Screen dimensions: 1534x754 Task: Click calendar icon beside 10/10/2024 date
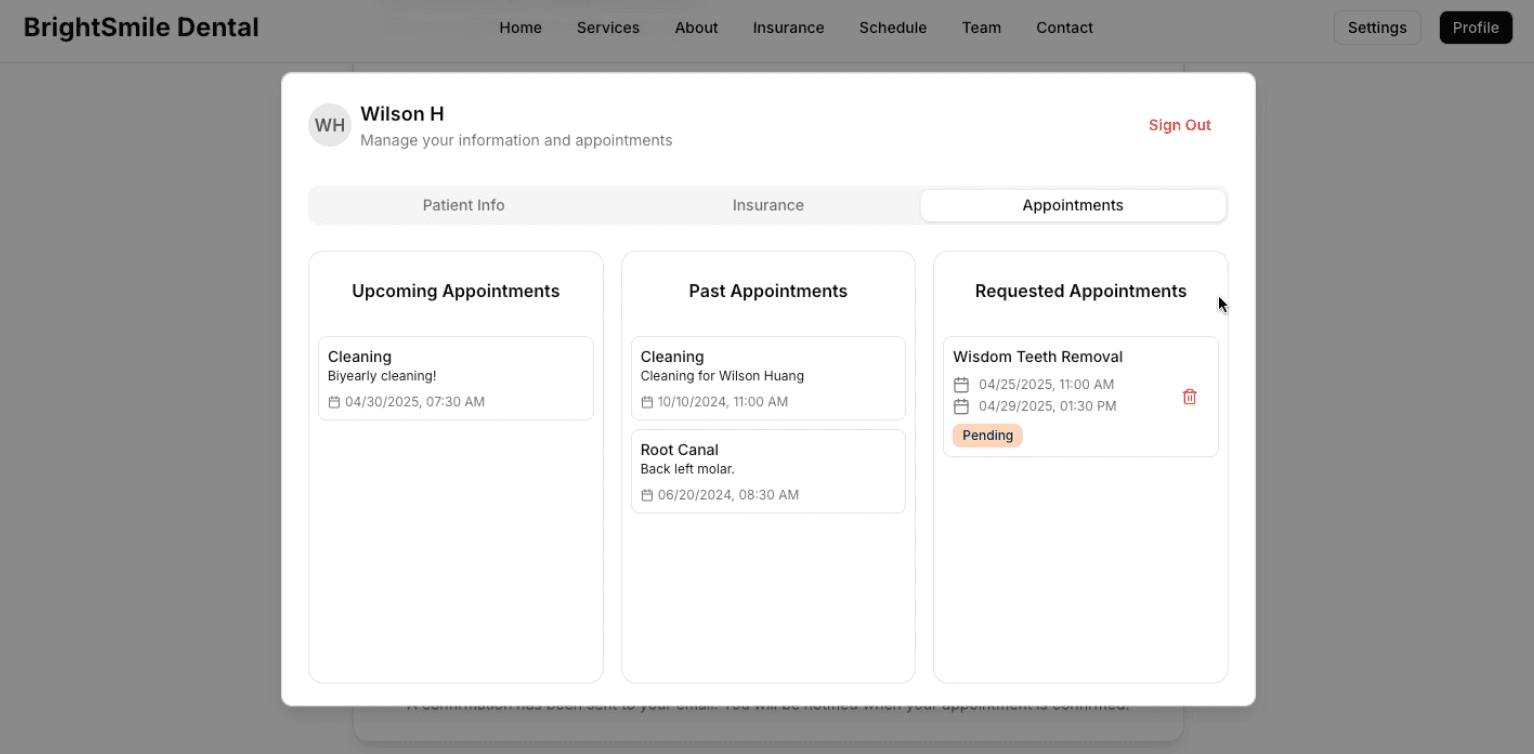pyautogui.click(x=647, y=402)
